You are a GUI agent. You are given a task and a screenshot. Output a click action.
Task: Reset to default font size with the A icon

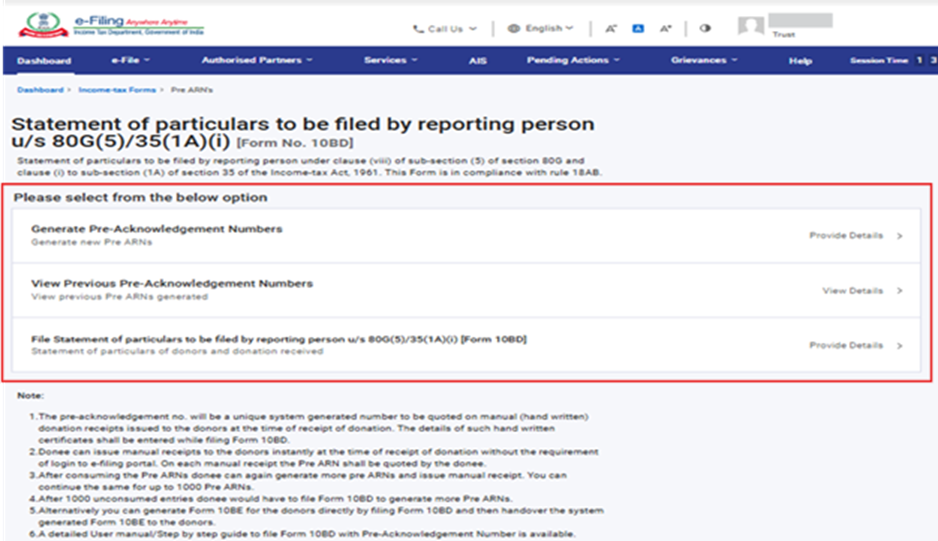tap(638, 28)
